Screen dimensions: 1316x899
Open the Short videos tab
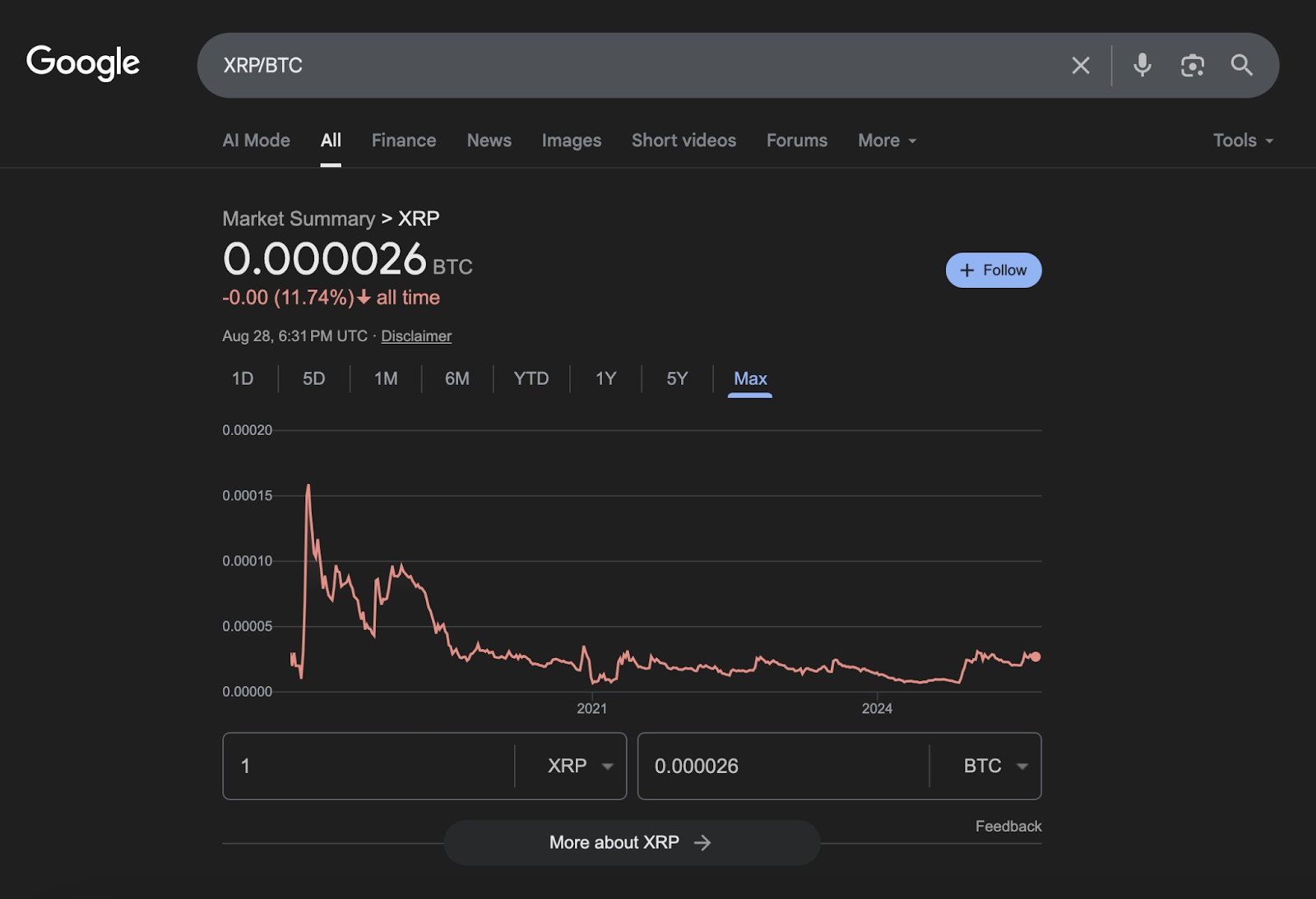tap(683, 141)
